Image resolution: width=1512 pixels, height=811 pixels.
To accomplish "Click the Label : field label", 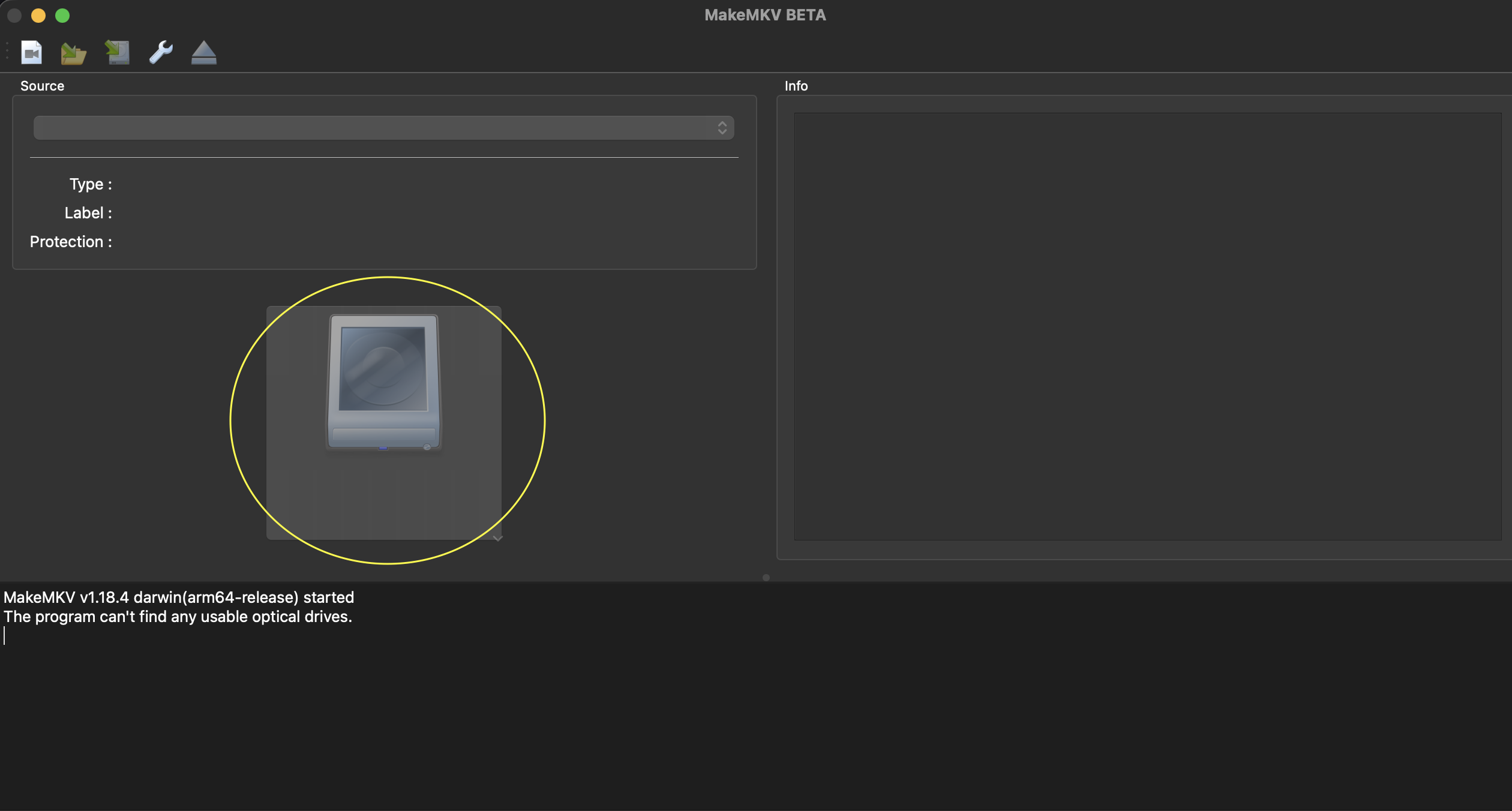I will coord(88,213).
